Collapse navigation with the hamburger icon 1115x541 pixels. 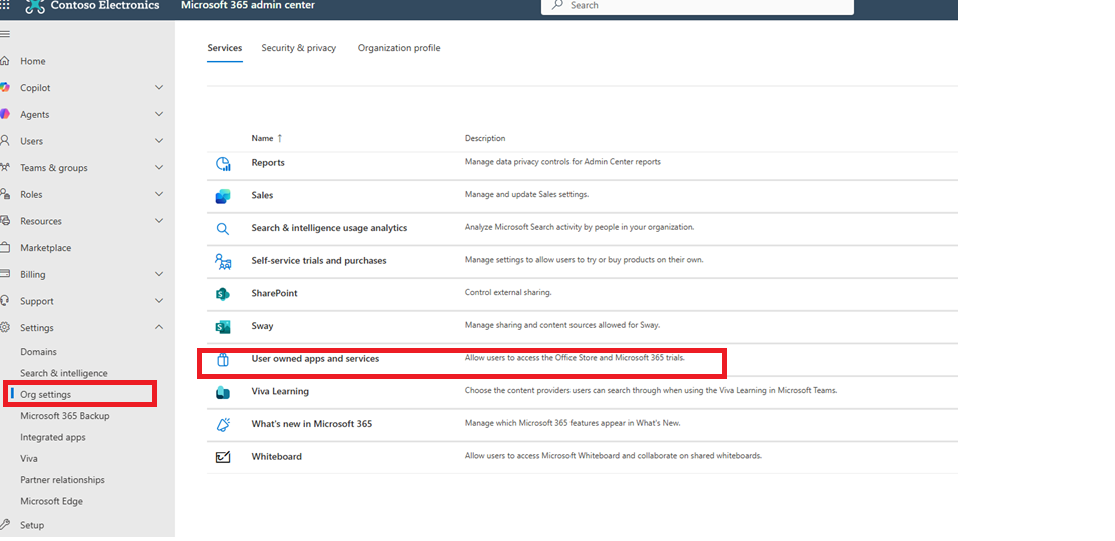(x=5, y=34)
